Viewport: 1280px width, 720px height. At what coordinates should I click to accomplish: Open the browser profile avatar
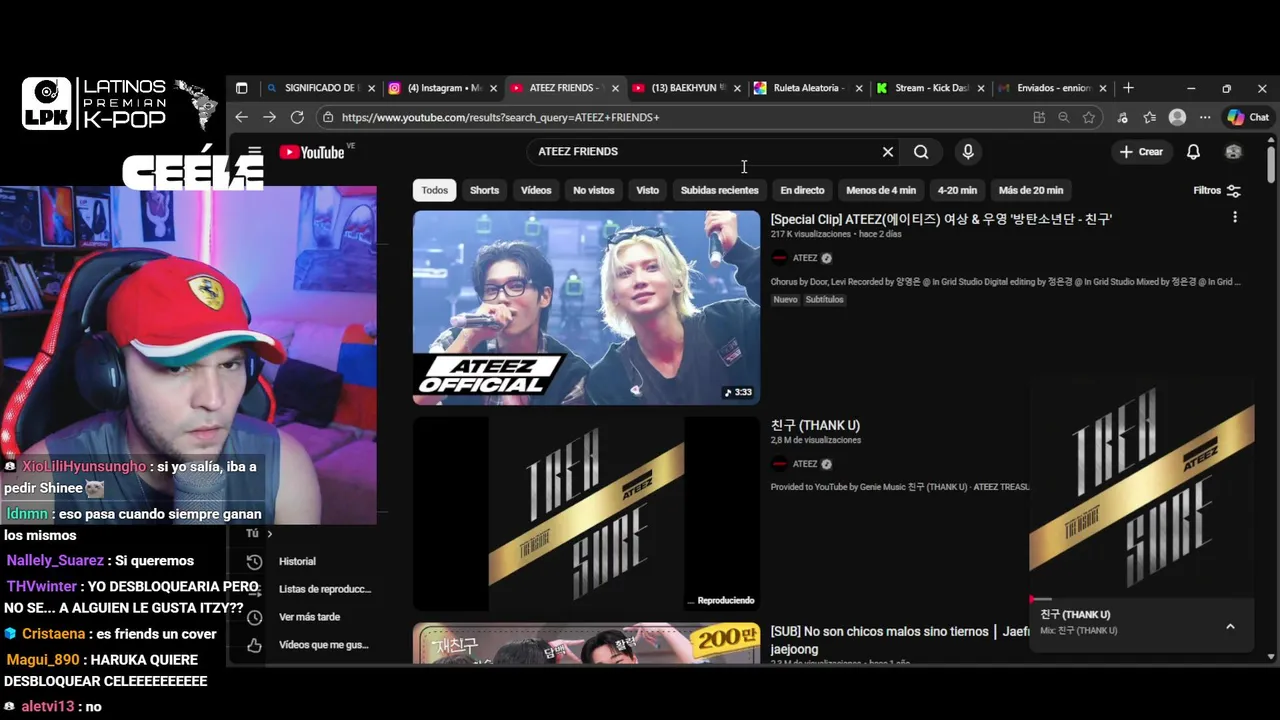pos(1178,117)
